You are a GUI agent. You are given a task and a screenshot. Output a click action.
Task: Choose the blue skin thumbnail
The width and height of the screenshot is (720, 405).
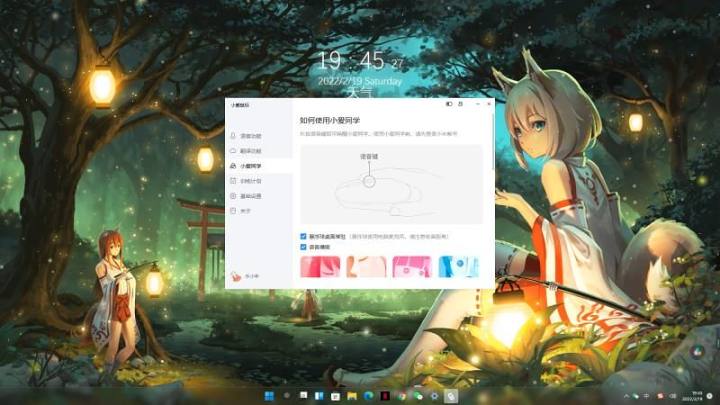coord(458,267)
